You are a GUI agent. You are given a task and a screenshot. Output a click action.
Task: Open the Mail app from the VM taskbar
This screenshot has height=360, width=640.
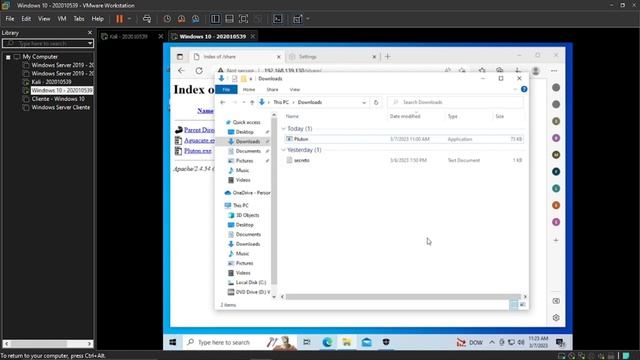(366, 342)
